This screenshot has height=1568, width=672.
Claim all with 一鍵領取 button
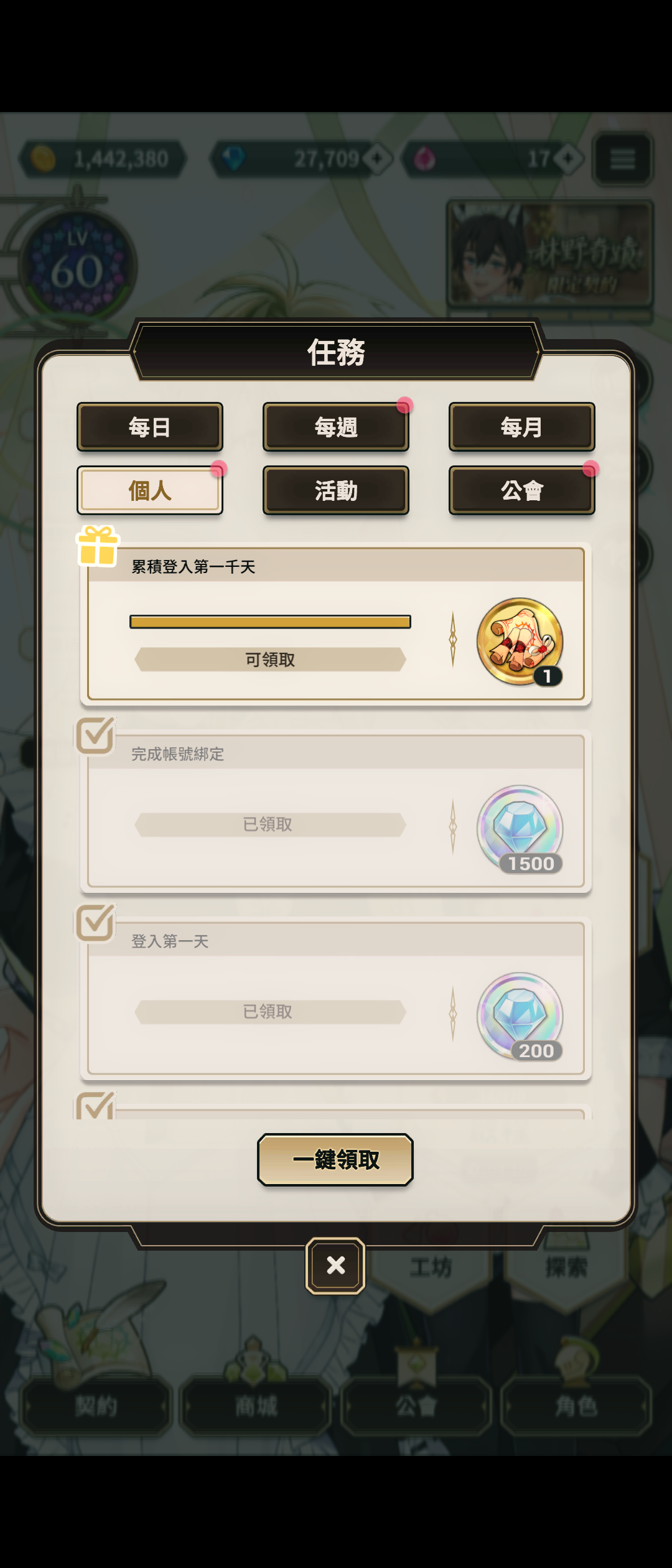pos(335,1160)
